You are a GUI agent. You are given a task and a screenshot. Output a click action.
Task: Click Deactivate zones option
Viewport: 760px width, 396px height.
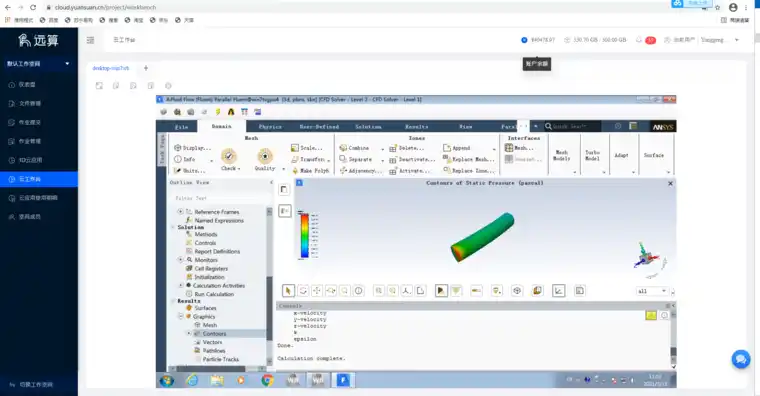[x=412, y=159]
